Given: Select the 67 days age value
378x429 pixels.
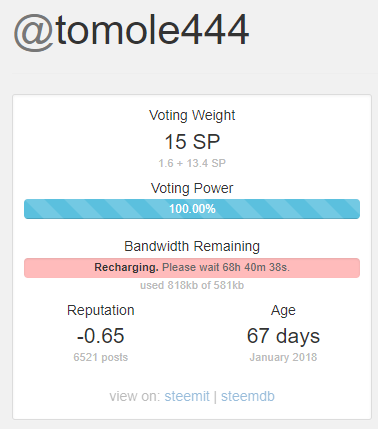Looking at the screenshot, I should tap(283, 336).
